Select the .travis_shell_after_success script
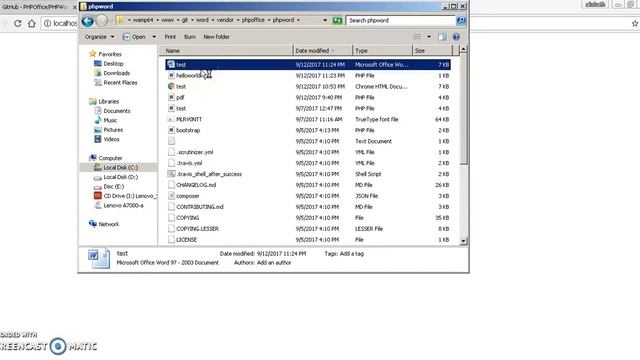The image size is (640, 360). (x=308, y=174)
